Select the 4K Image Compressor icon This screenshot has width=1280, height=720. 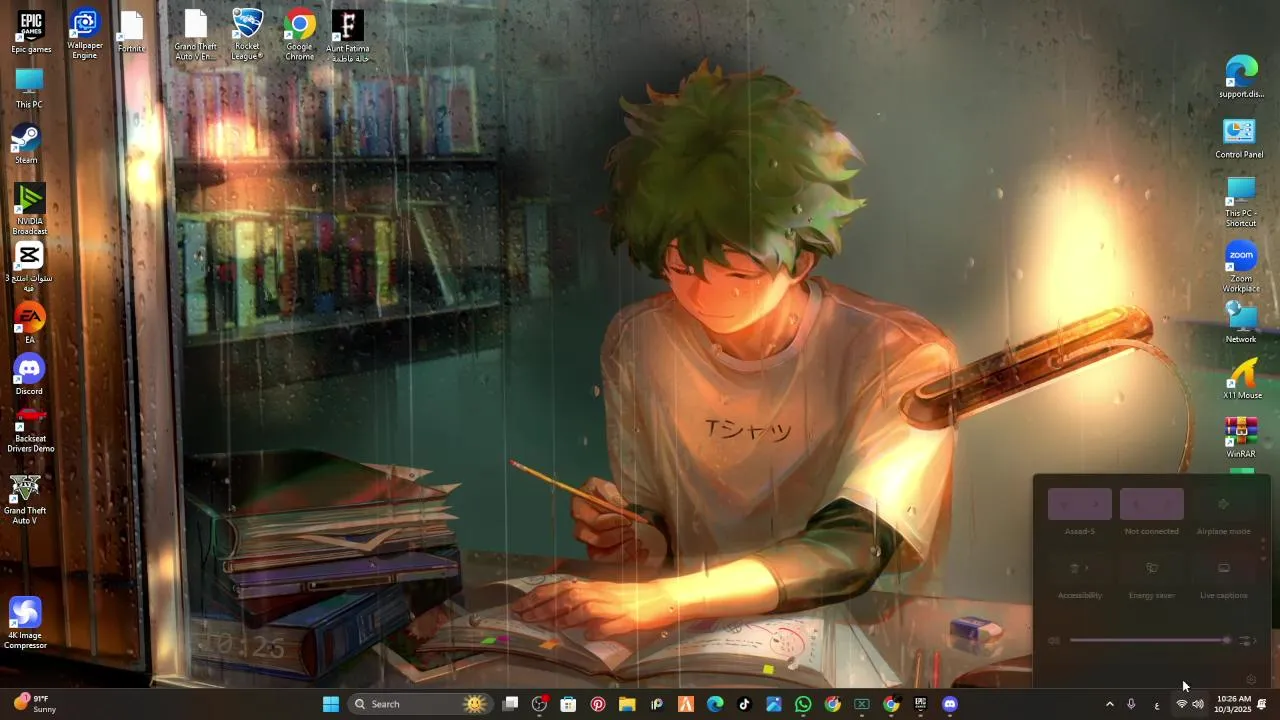click(x=25, y=623)
